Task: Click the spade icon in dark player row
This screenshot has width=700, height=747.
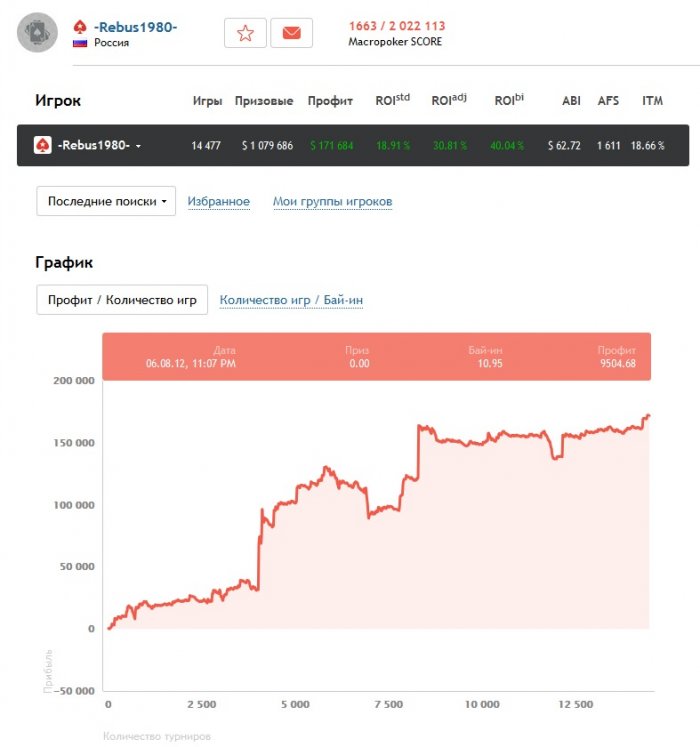Action: [43, 145]
